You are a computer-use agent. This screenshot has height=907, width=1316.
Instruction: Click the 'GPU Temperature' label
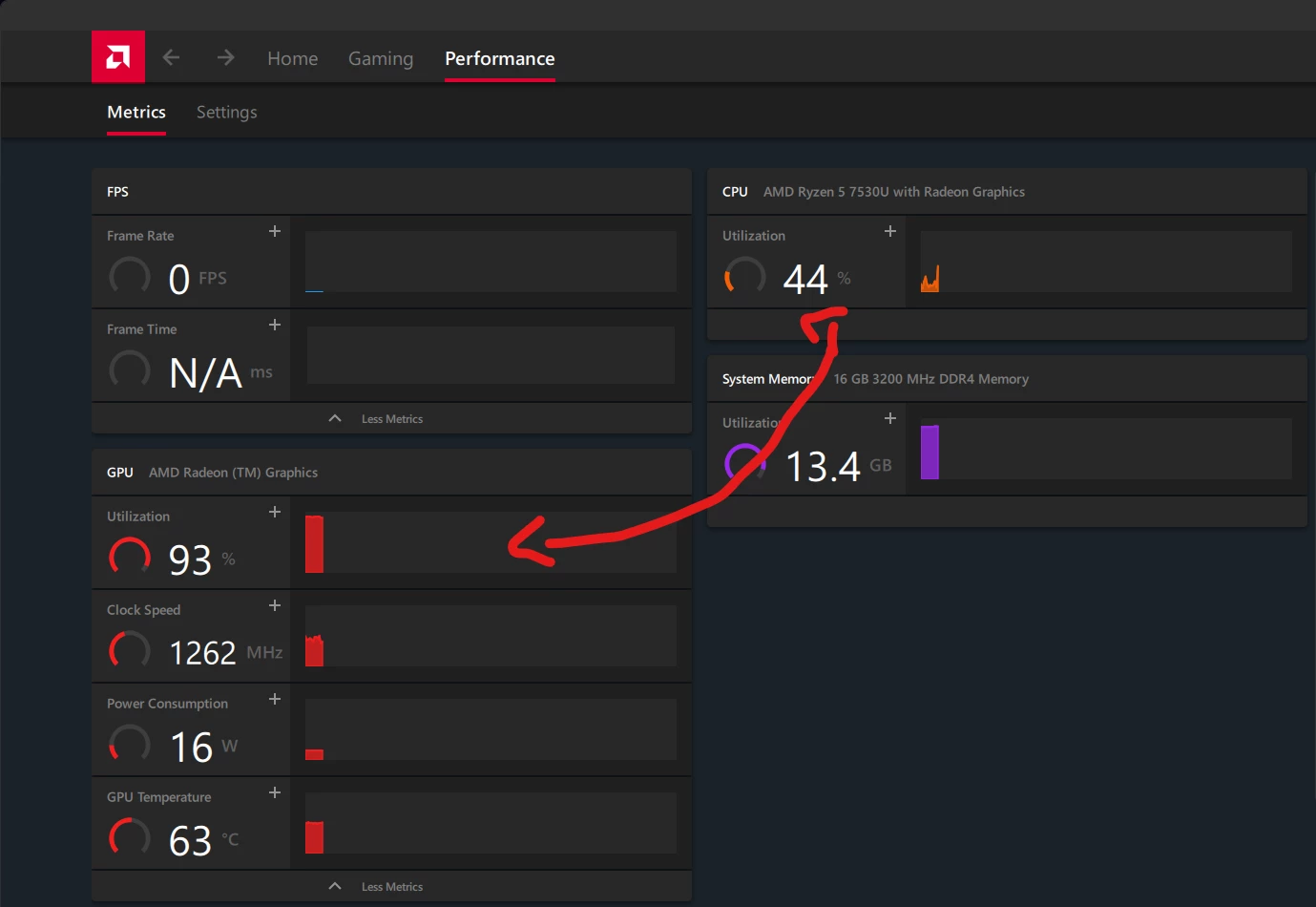coord(158,797)
